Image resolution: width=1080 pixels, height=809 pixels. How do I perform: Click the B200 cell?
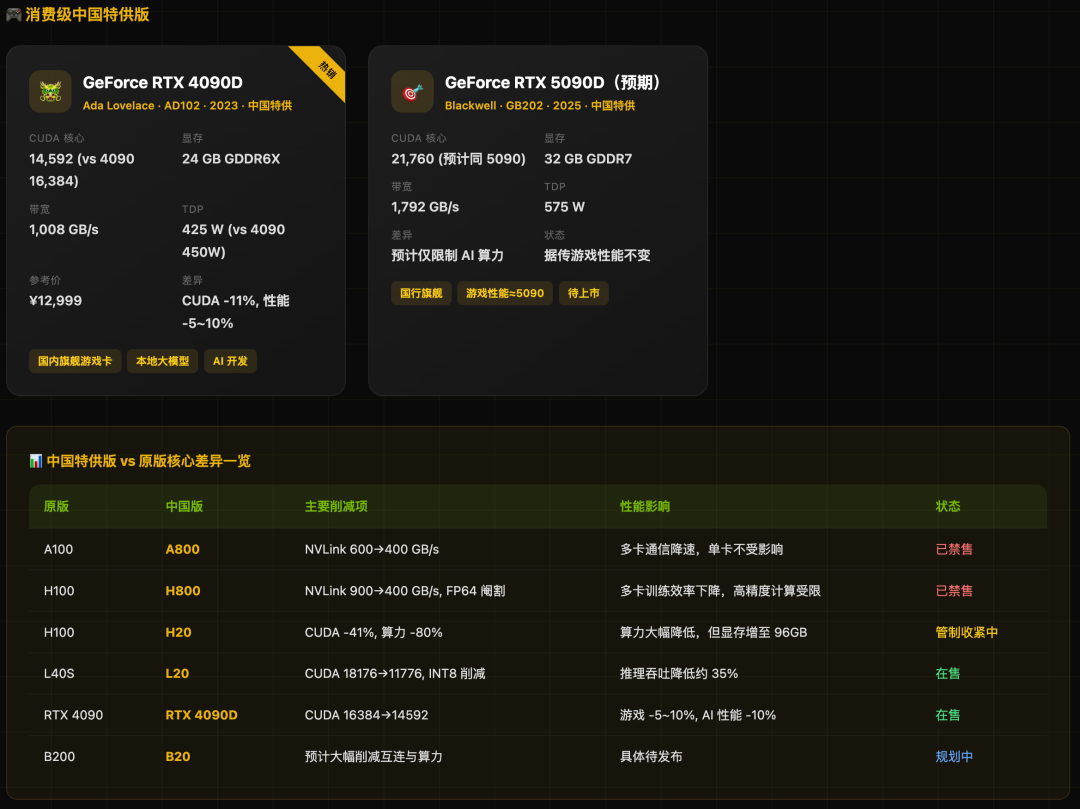(59, 756)
